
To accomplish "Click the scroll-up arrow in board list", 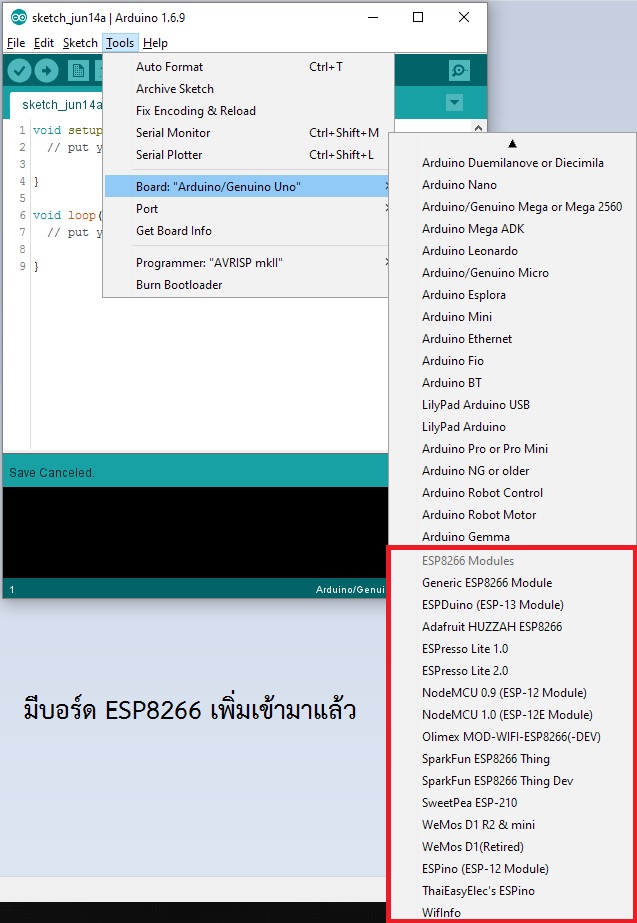I will pyautogui.click(x=512, y=143).
